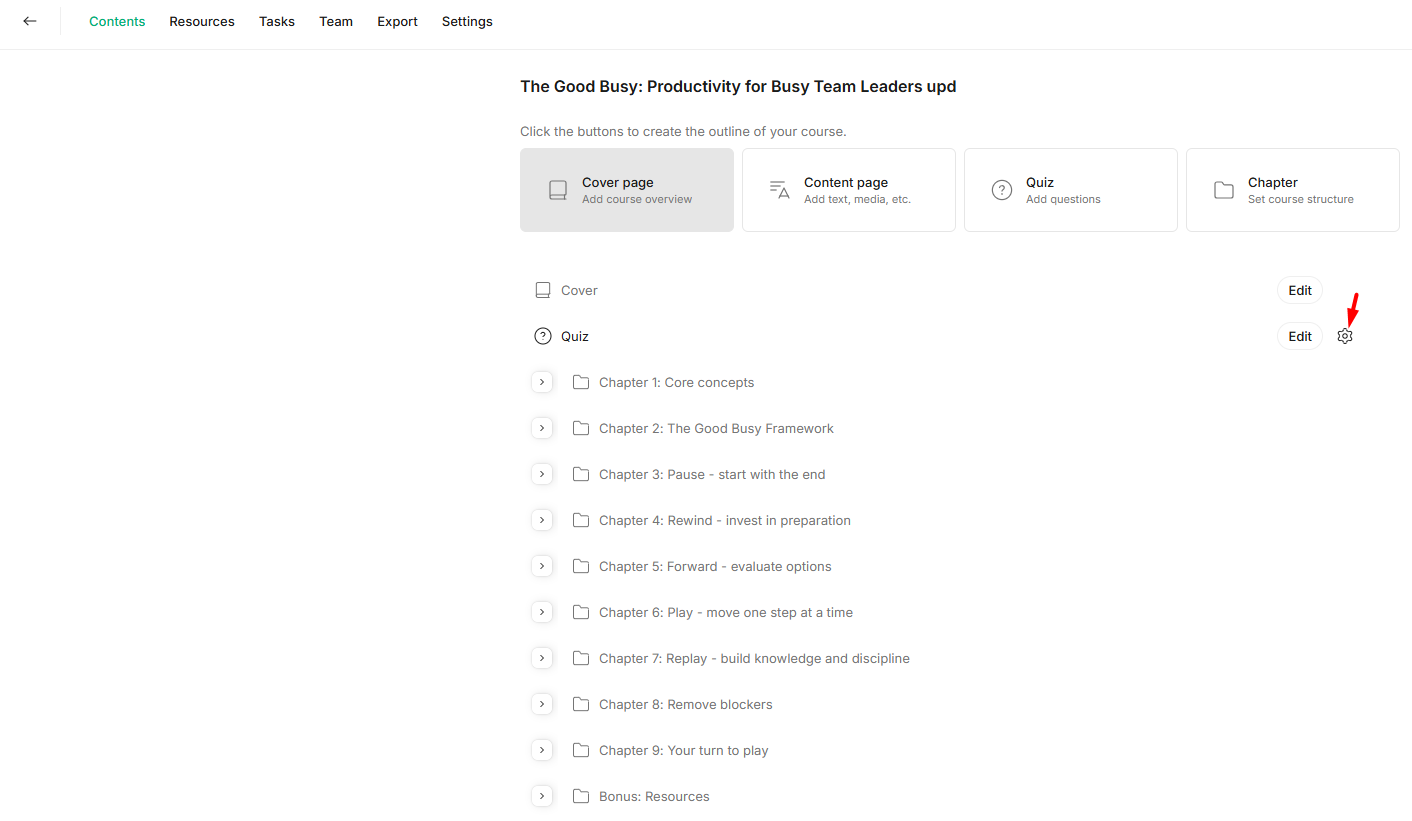Open the Quiz settings gear icon

pos(1345,337)
